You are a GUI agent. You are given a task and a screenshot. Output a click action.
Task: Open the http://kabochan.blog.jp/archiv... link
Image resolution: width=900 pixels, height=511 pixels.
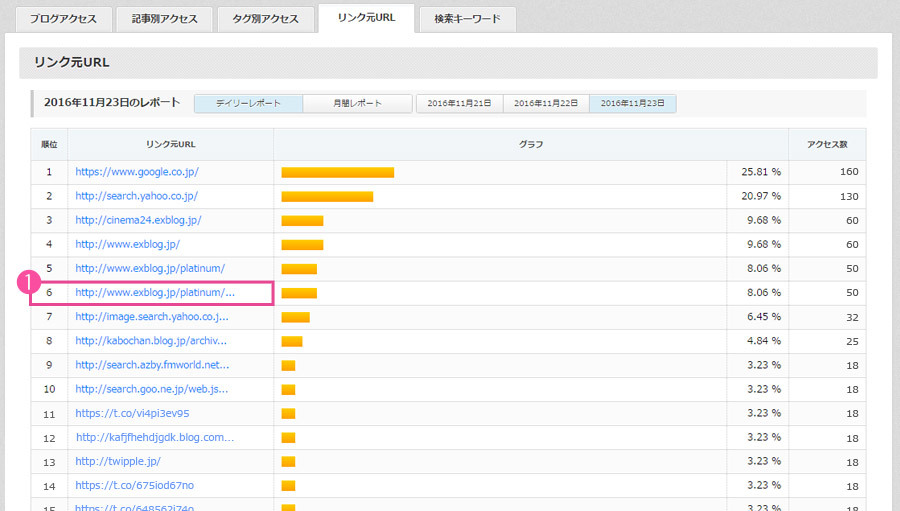[151, 340]
